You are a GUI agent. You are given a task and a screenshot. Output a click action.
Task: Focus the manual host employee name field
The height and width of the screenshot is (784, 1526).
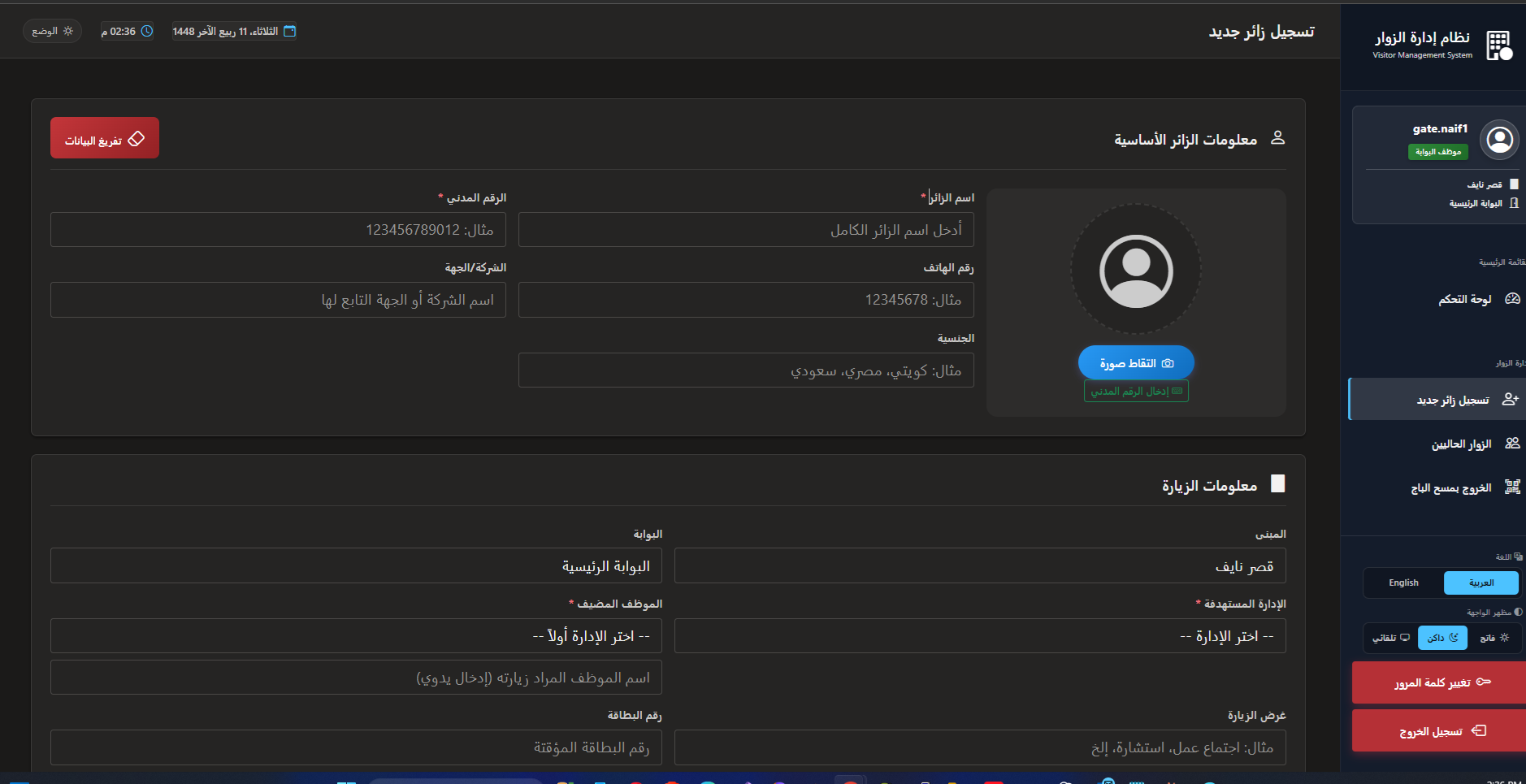[356, 678]
